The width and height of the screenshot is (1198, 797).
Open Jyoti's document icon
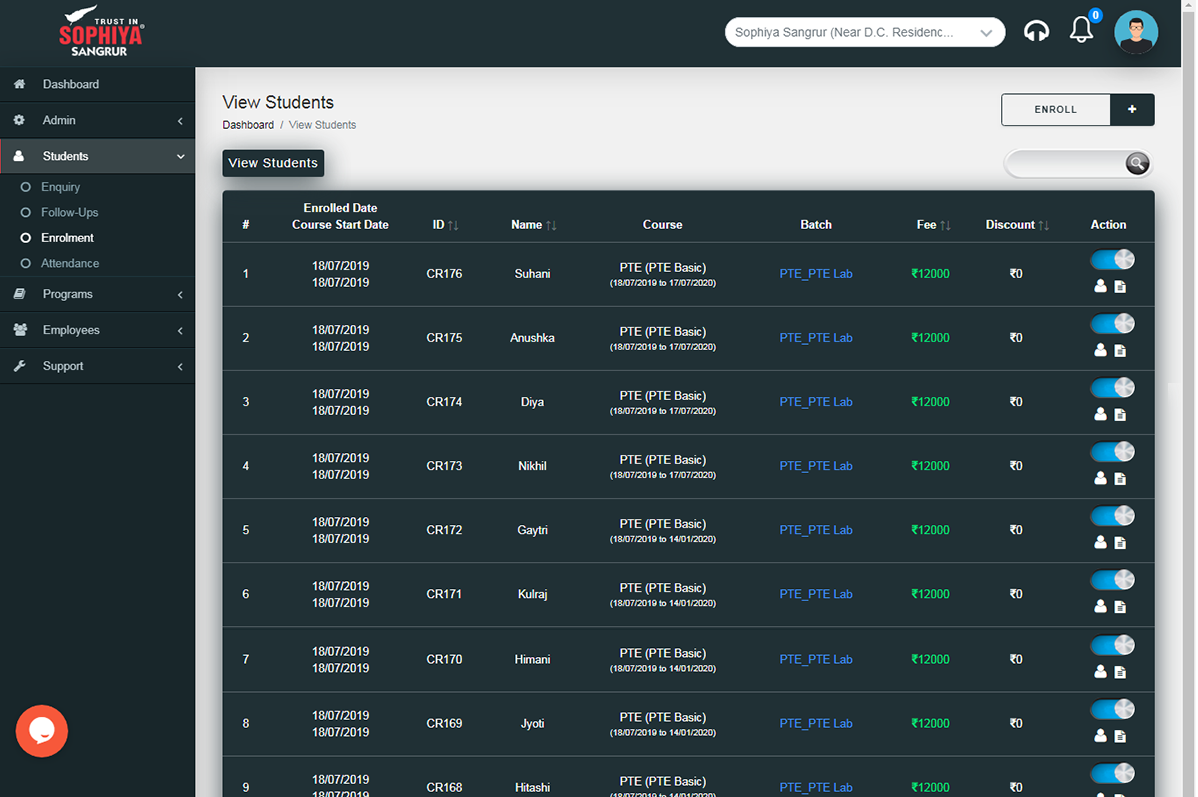(x=1120, y=737)
